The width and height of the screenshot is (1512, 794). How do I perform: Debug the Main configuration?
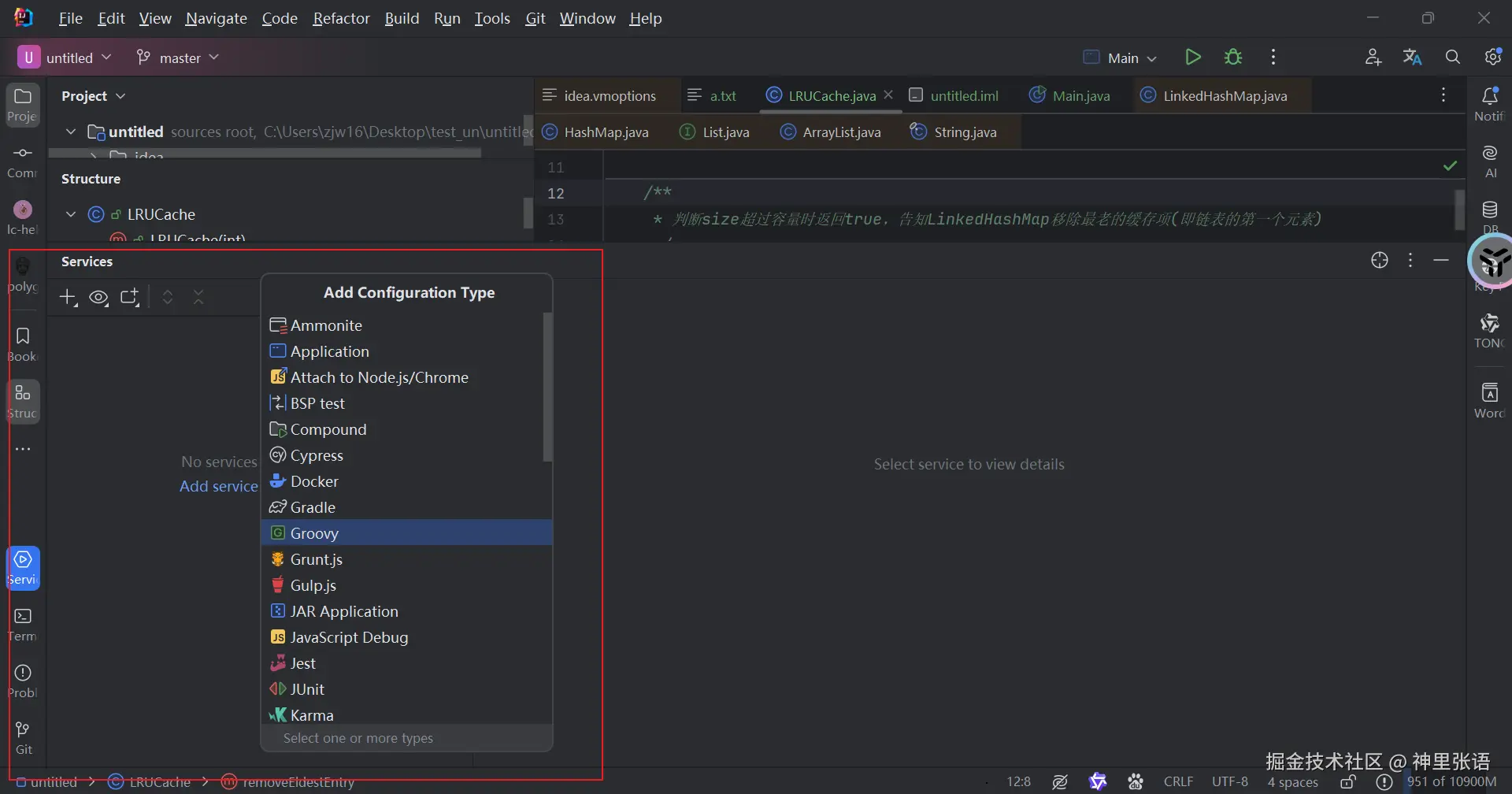pos(1233,58)
